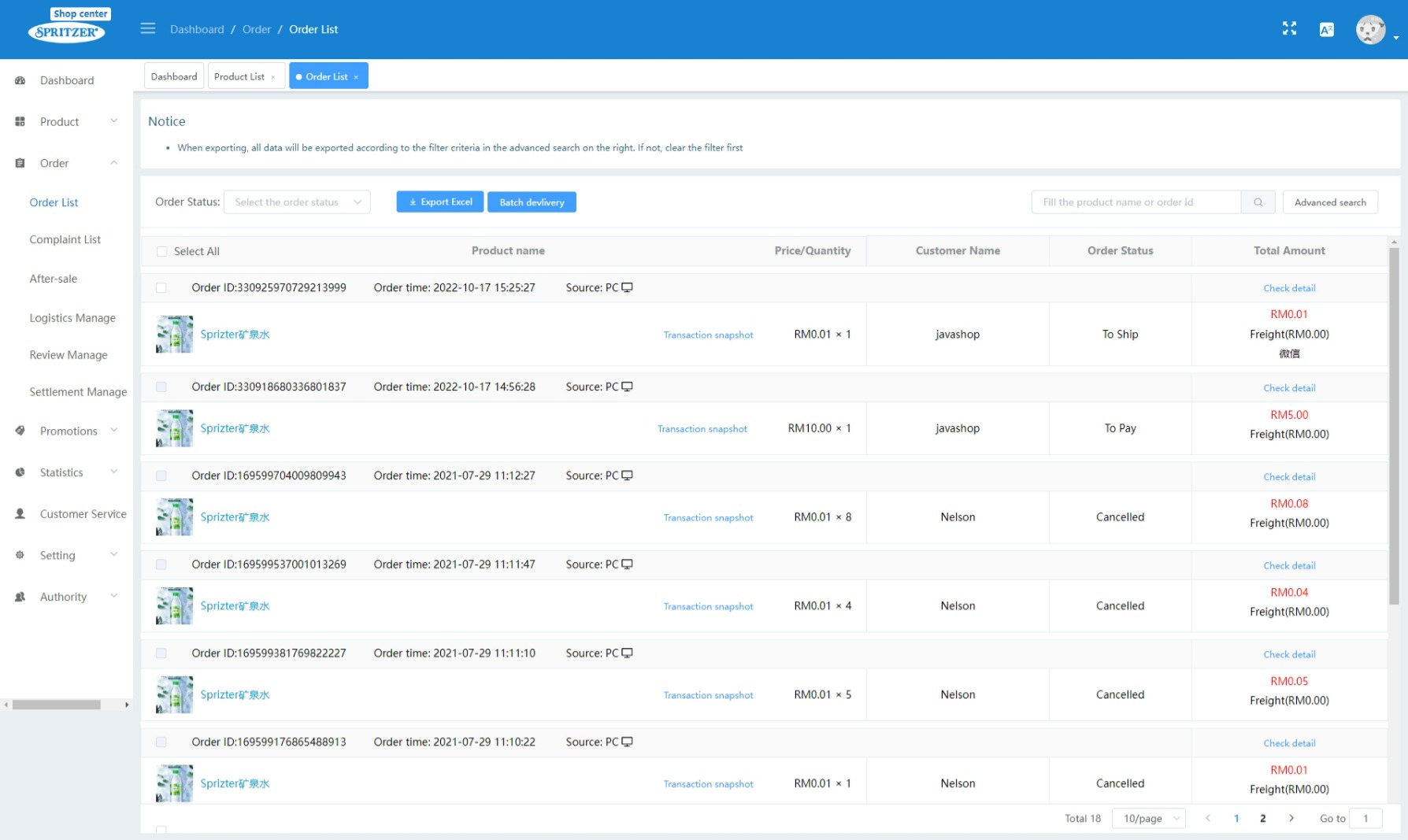1408x840 pixels.
Task: Switch to the Dashboard tab
Action: coord(174,76)
